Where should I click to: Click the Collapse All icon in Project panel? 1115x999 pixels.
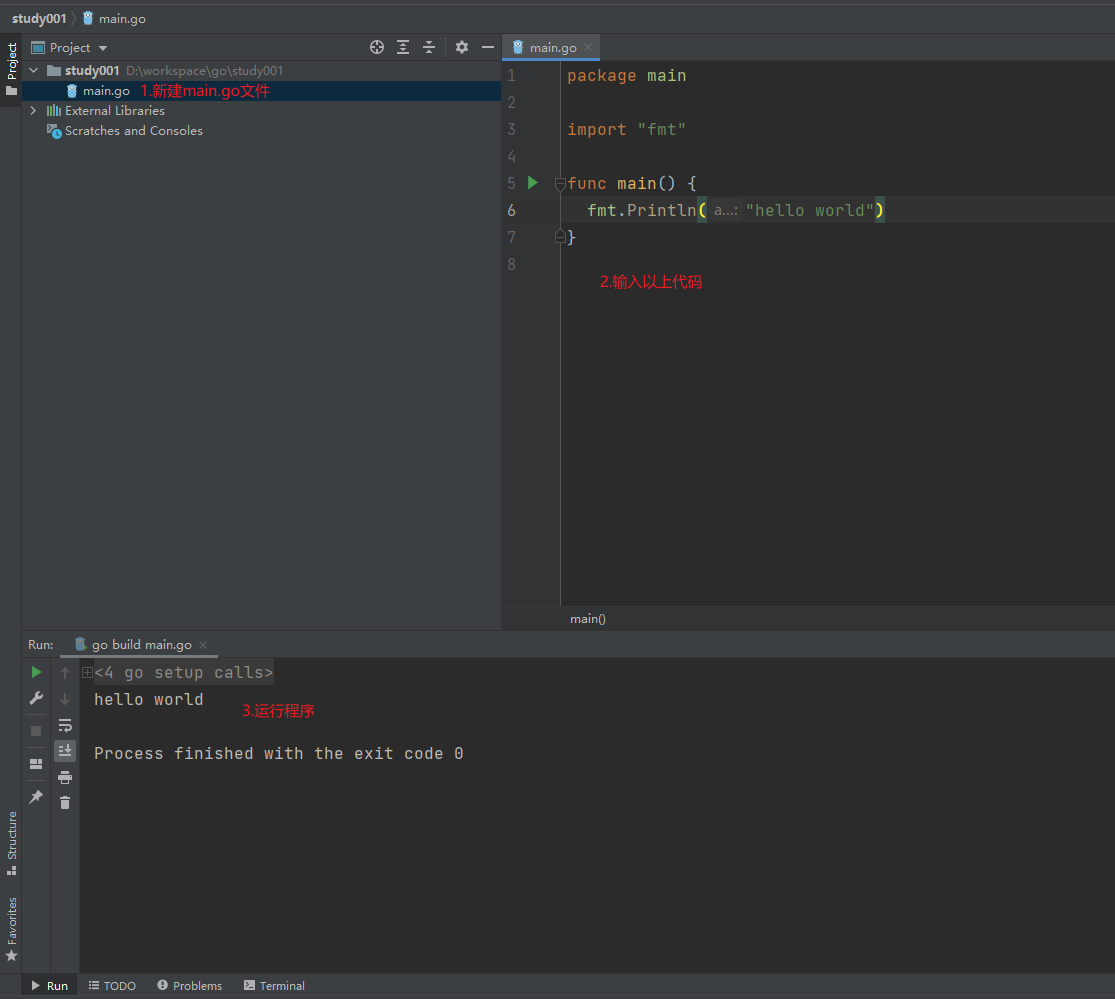click(x=429, y=48)
